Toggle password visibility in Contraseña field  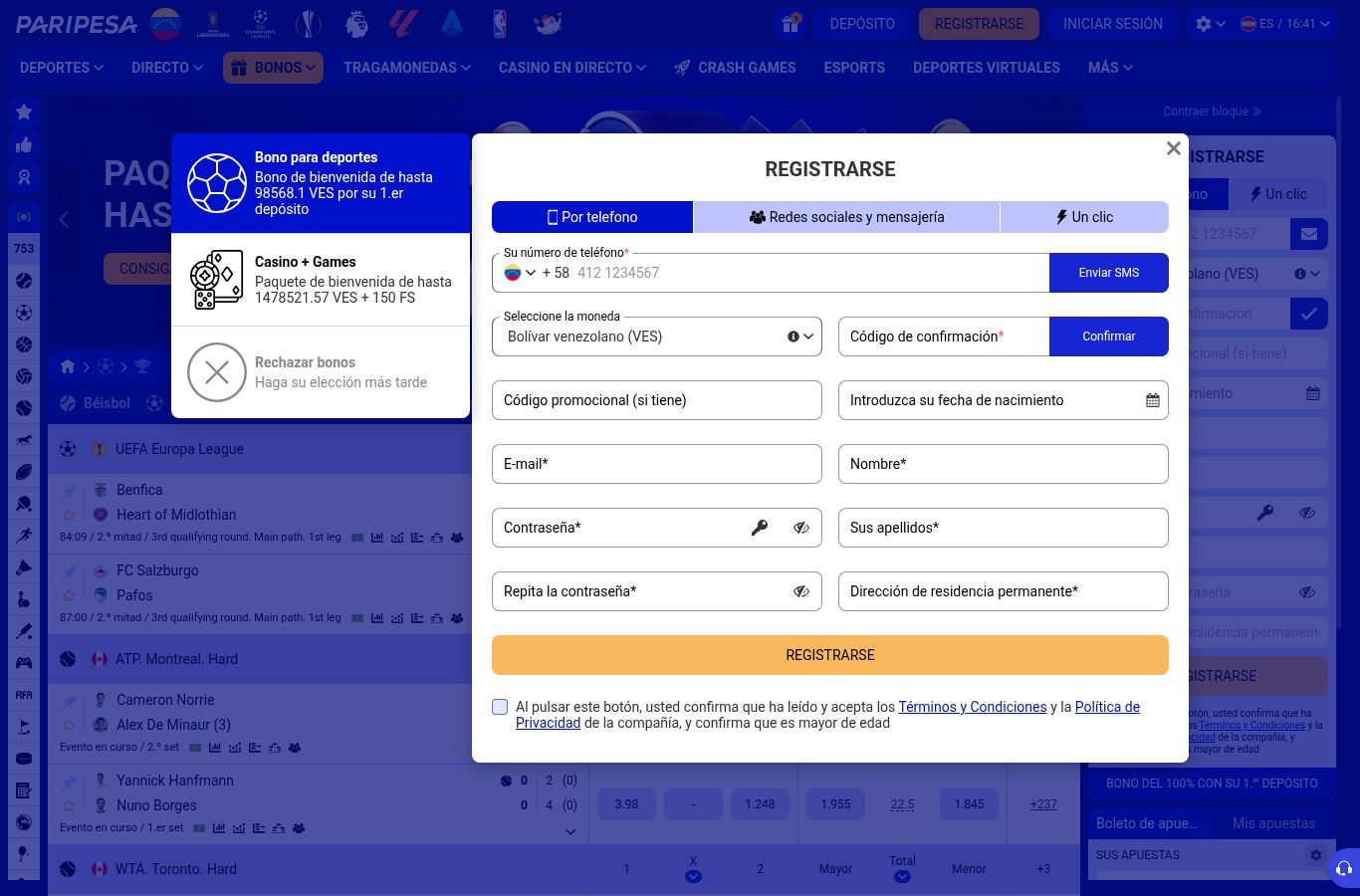801,528
